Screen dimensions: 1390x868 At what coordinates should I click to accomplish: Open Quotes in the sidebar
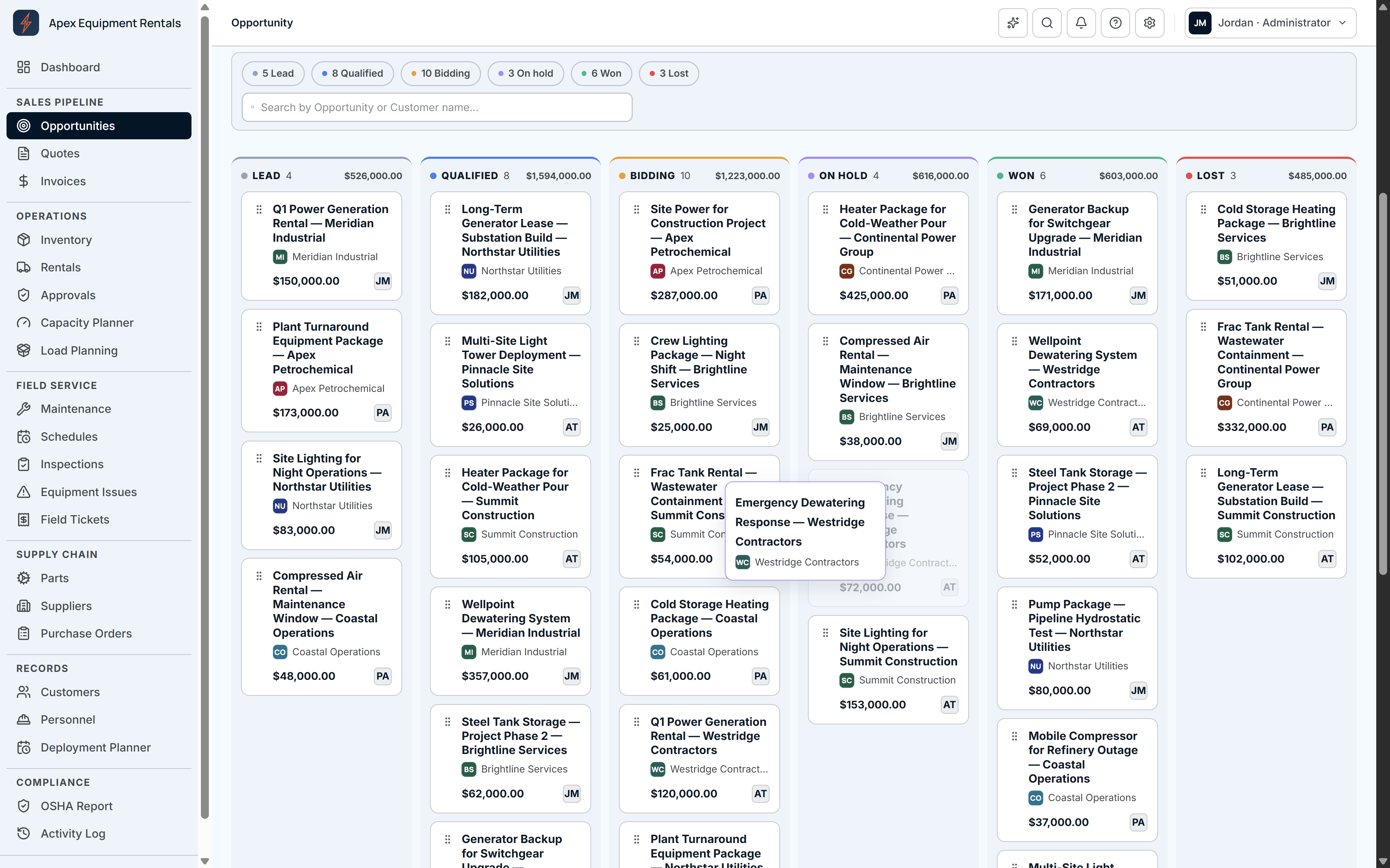point(99,153)
